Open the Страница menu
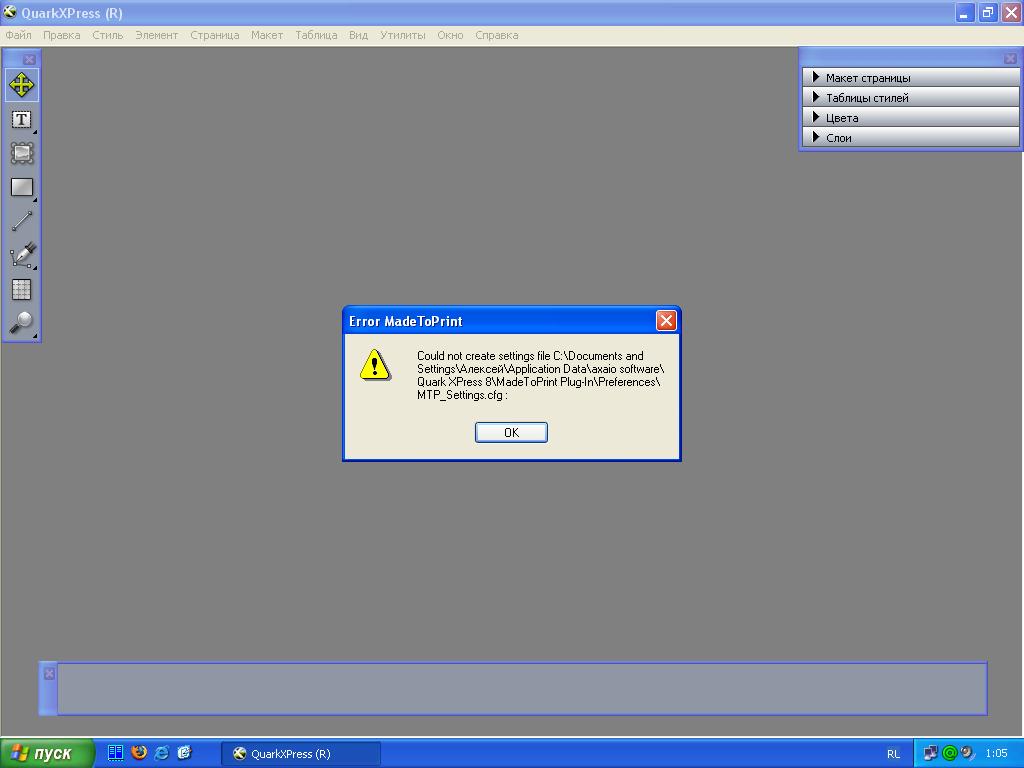The height and width of the screenshot is (768, 1024). tap(215, 35)
